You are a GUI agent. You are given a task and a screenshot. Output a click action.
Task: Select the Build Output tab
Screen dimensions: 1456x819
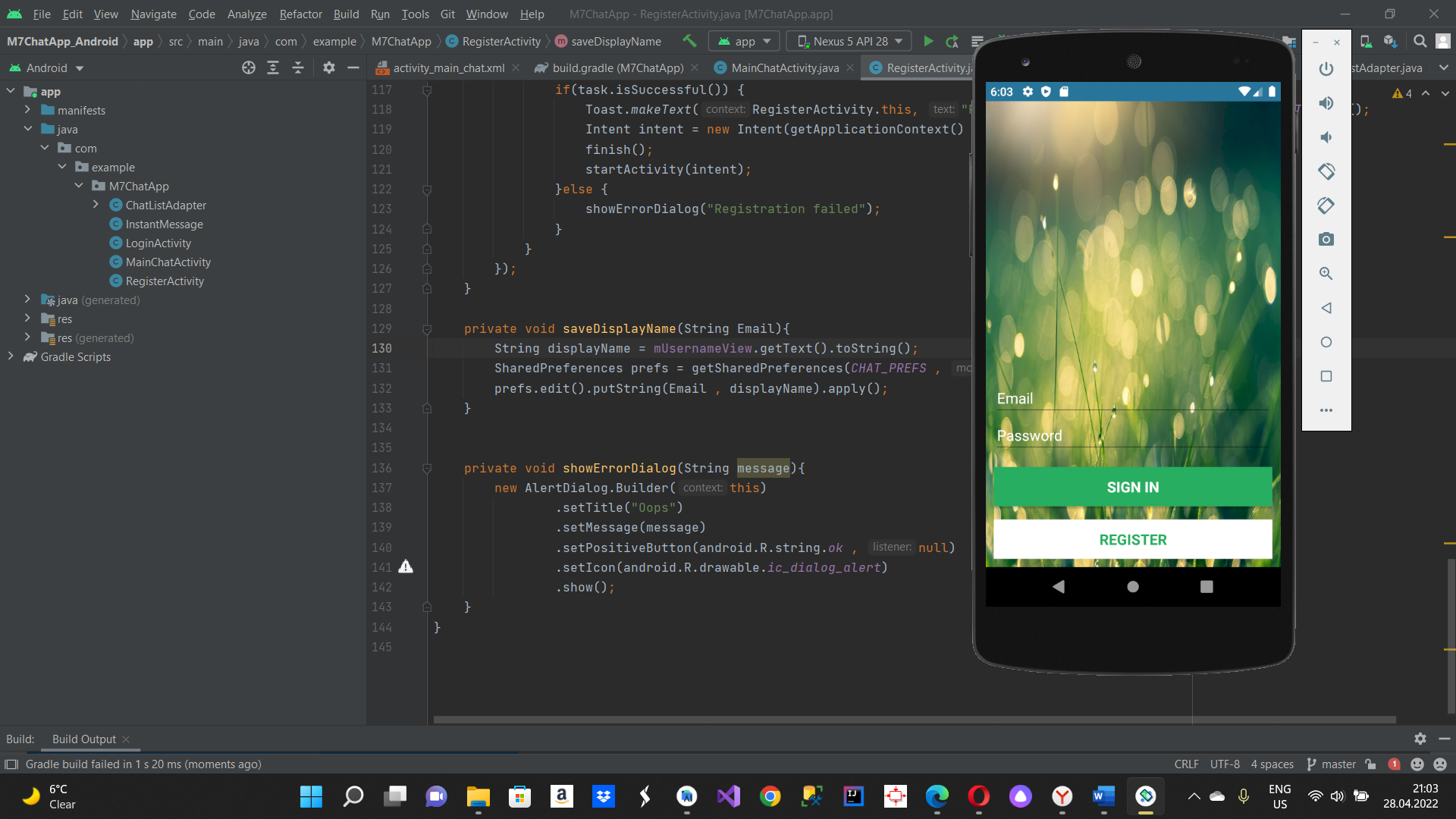[x=84, y=739]
